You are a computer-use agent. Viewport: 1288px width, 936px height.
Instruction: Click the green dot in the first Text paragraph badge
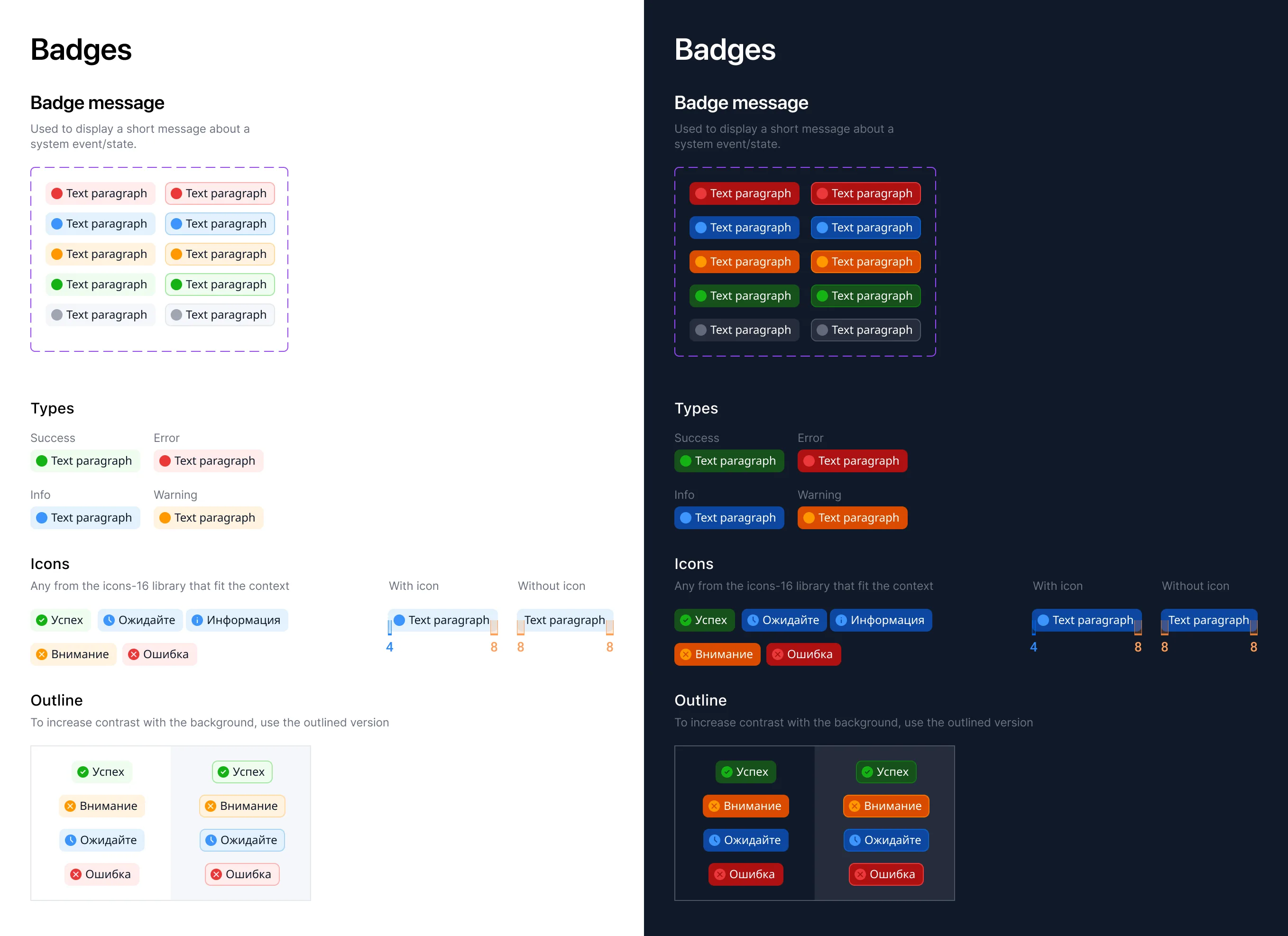click(58, 284)
